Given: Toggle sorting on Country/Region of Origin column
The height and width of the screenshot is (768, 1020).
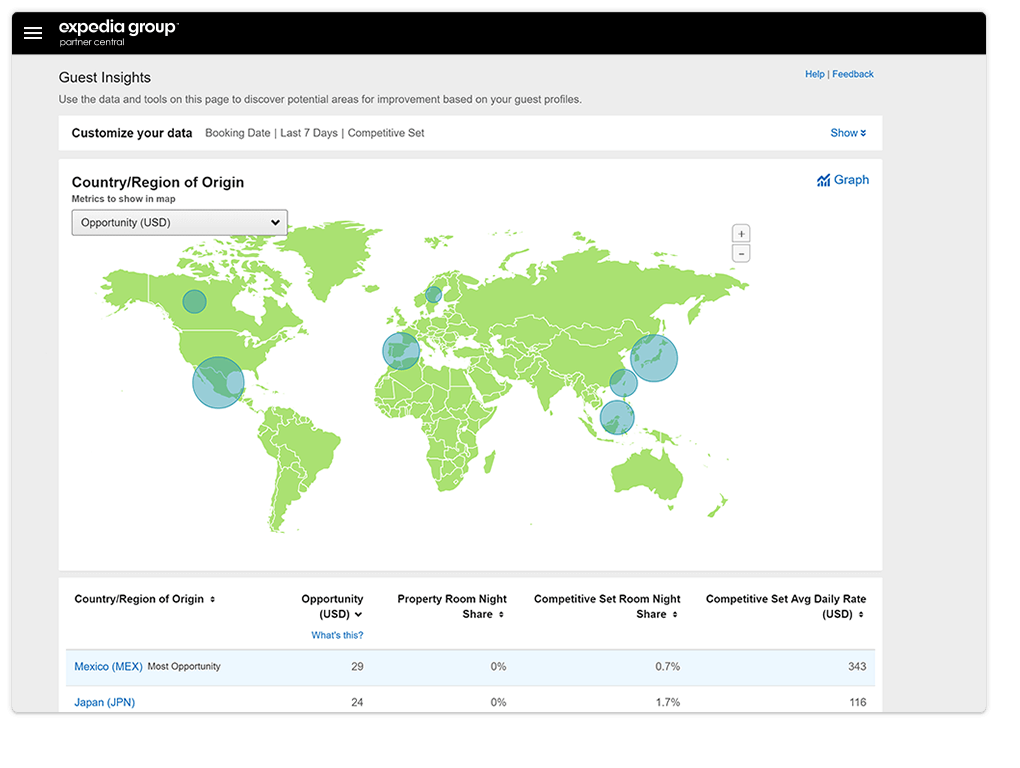Looking at the screenshot, I should pyautogui.click(x=214, y=598).
